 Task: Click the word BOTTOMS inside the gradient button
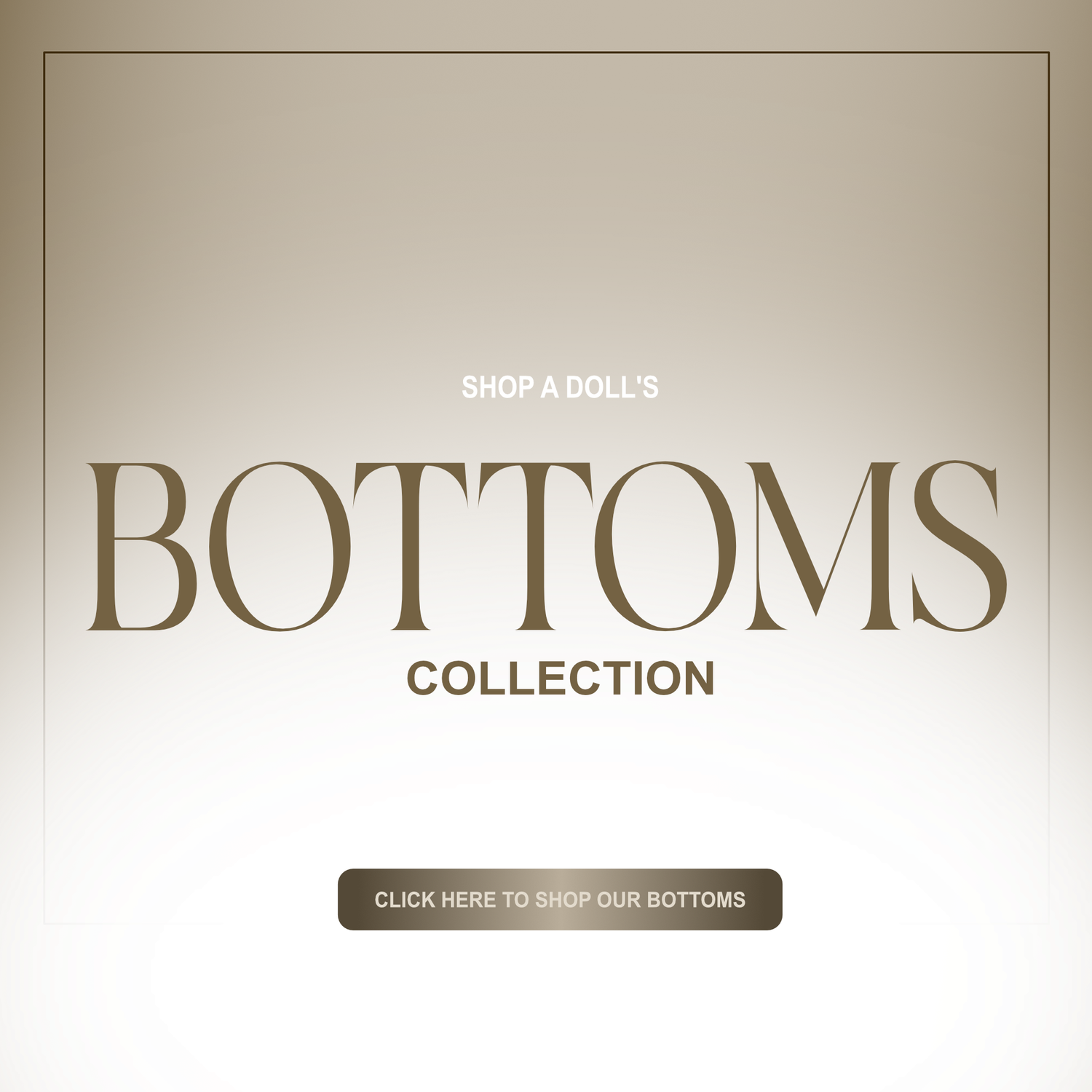pyautogui.click(x=696, y=900)
